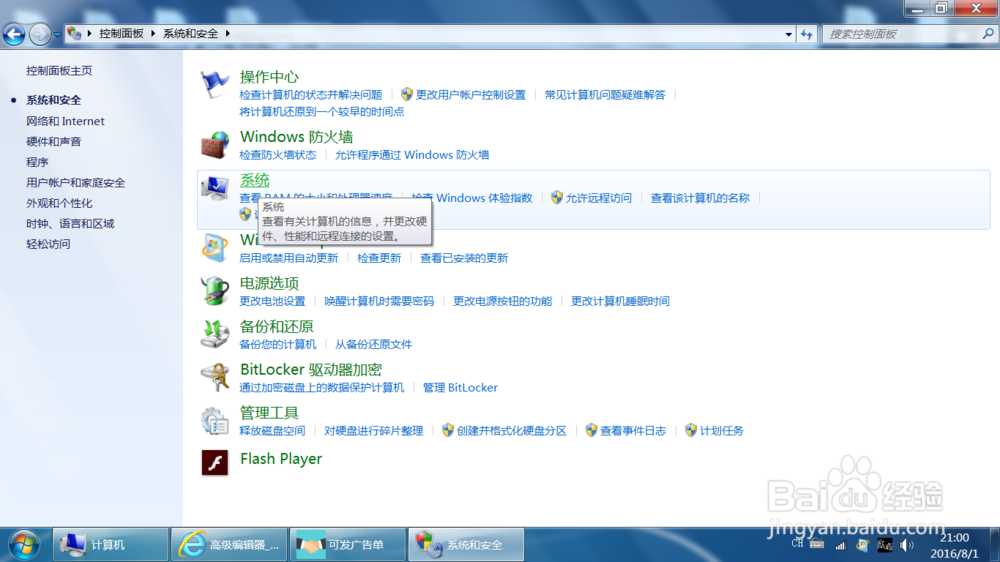Click the network signal tray icon

[841, 545]
